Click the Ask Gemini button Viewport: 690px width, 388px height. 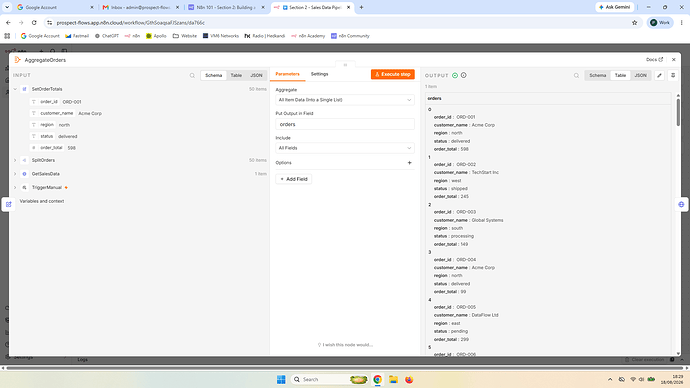[x=615, y=7]
